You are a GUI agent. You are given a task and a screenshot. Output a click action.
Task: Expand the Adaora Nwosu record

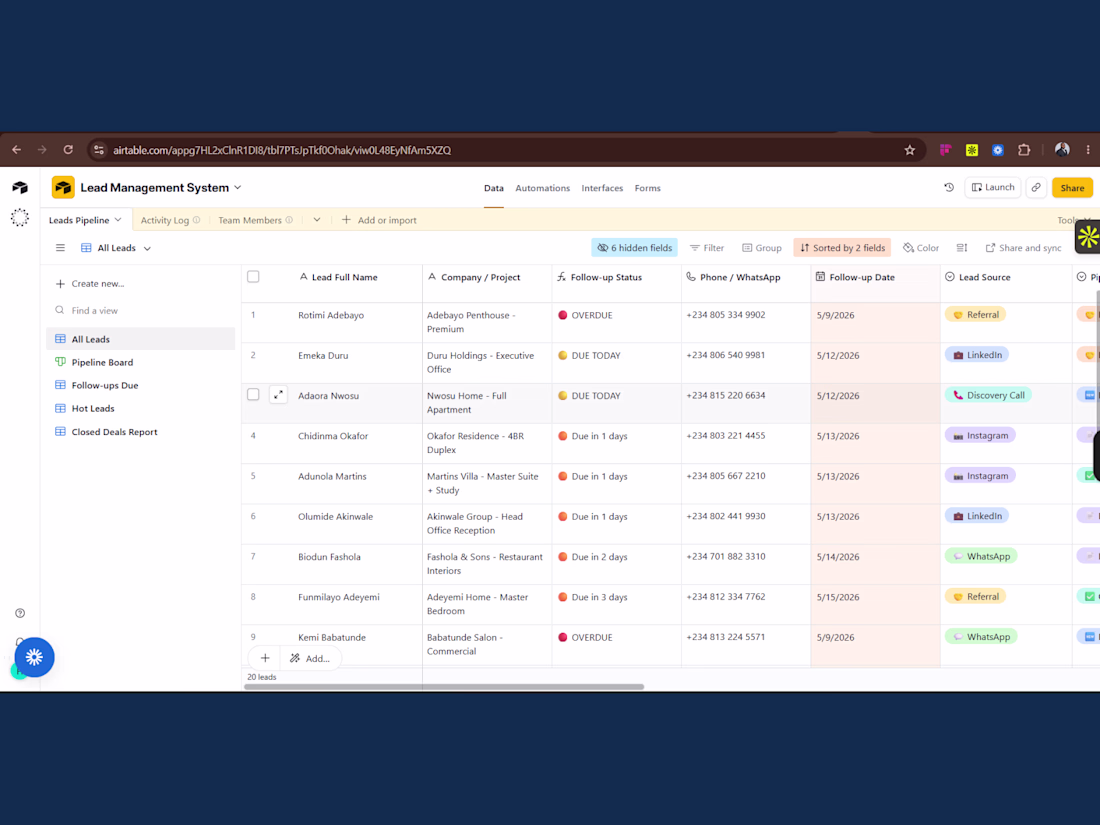[279, 395]
